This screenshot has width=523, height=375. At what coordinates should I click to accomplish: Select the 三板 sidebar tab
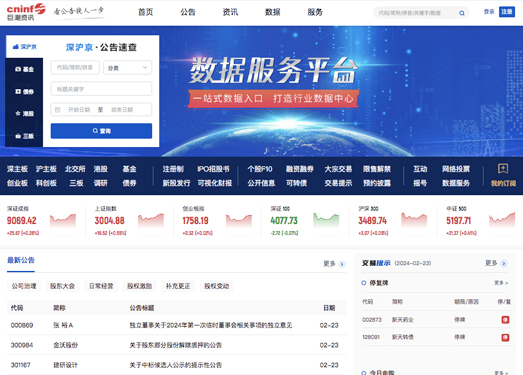24,136
